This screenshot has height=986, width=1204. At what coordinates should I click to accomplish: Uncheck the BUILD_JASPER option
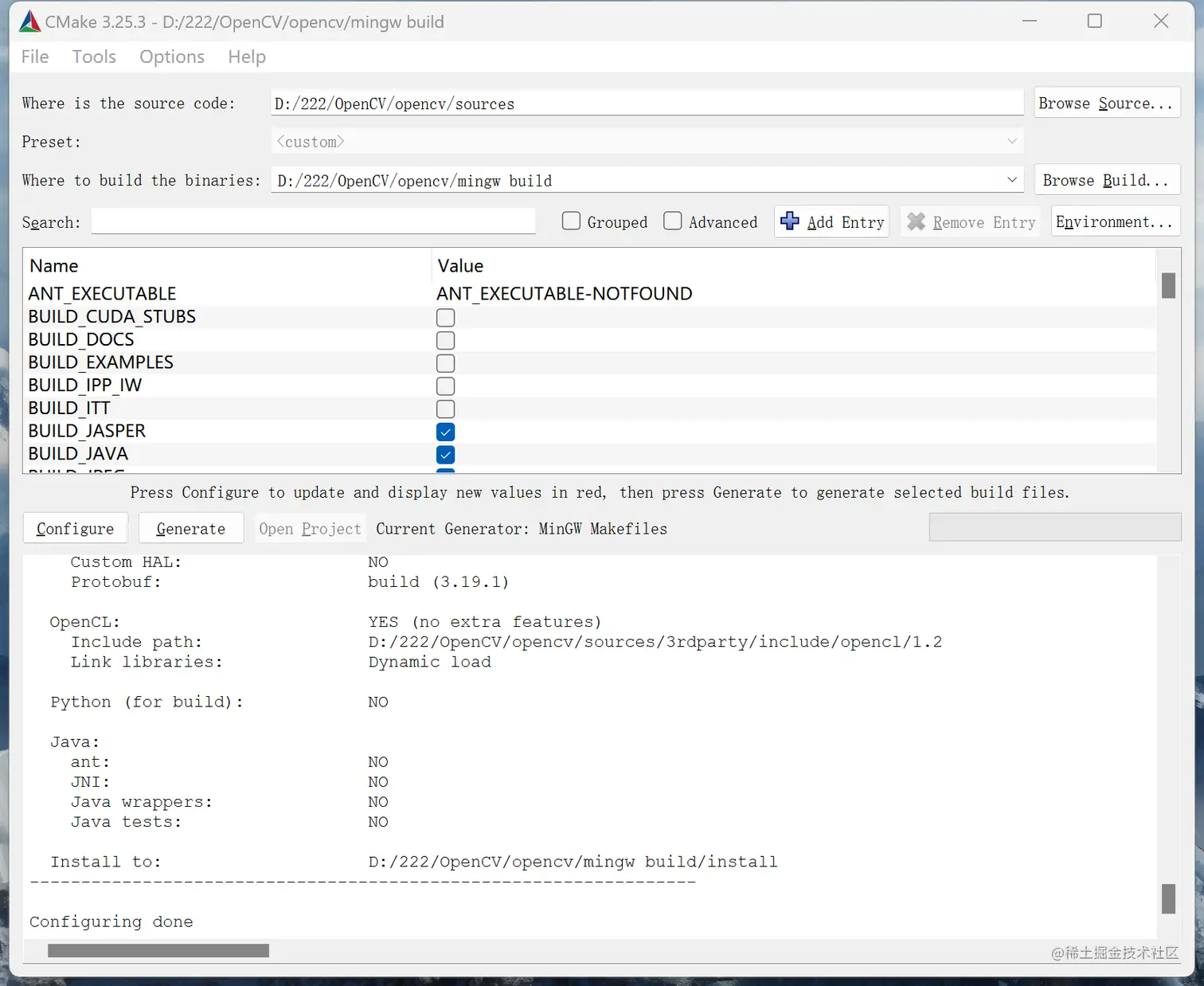pyautogui.click(x=445, y=432)
